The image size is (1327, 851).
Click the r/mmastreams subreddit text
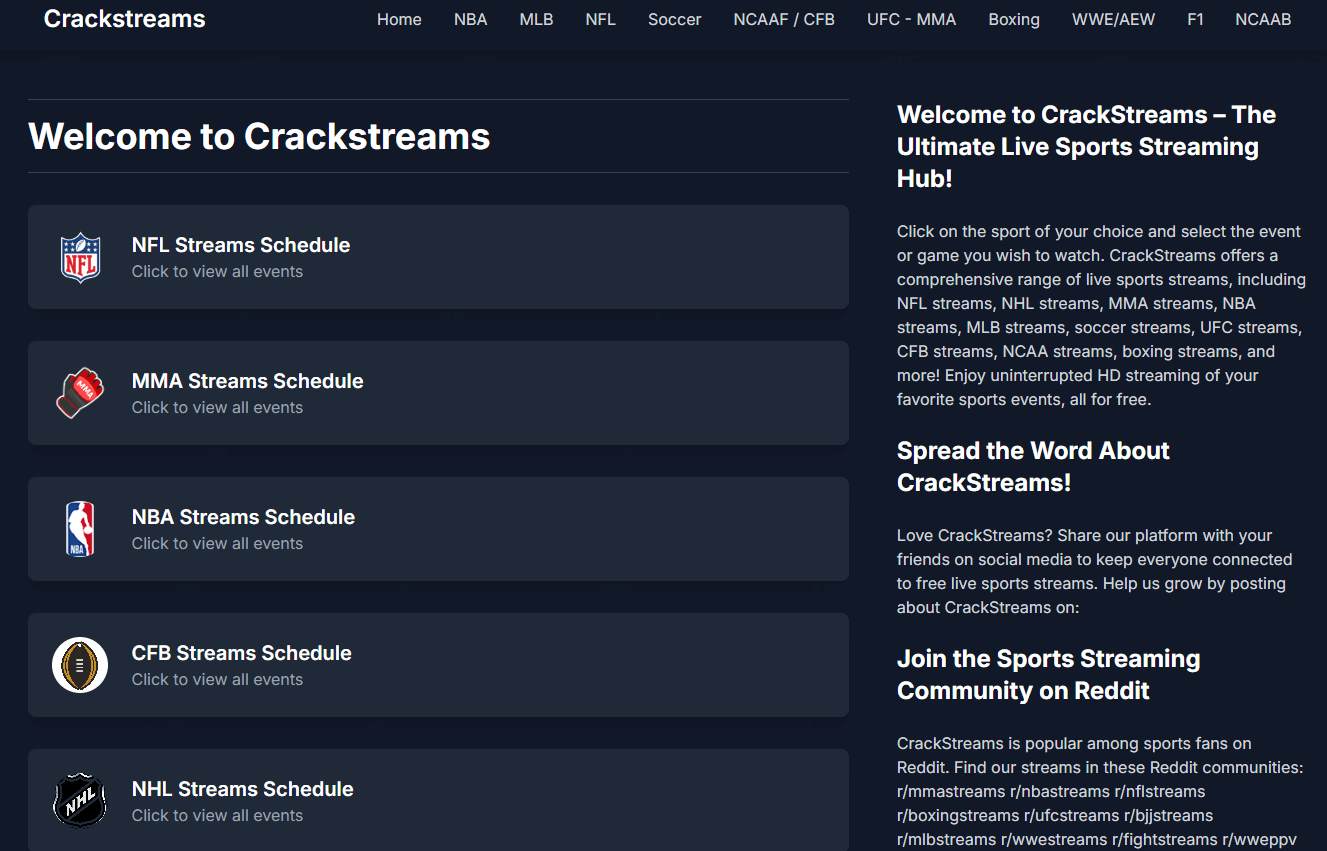tap(951, 792)
